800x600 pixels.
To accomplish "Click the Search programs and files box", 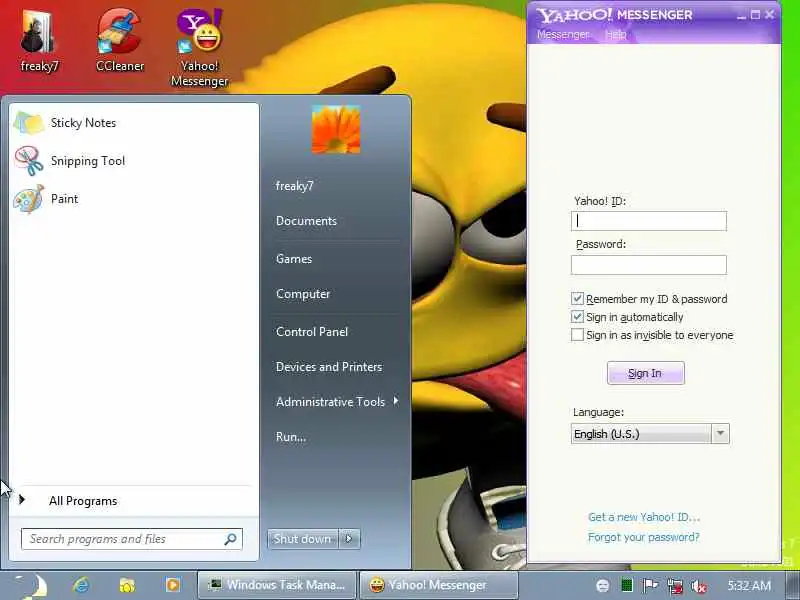I will pyautogui.click(x=132, y=539).
